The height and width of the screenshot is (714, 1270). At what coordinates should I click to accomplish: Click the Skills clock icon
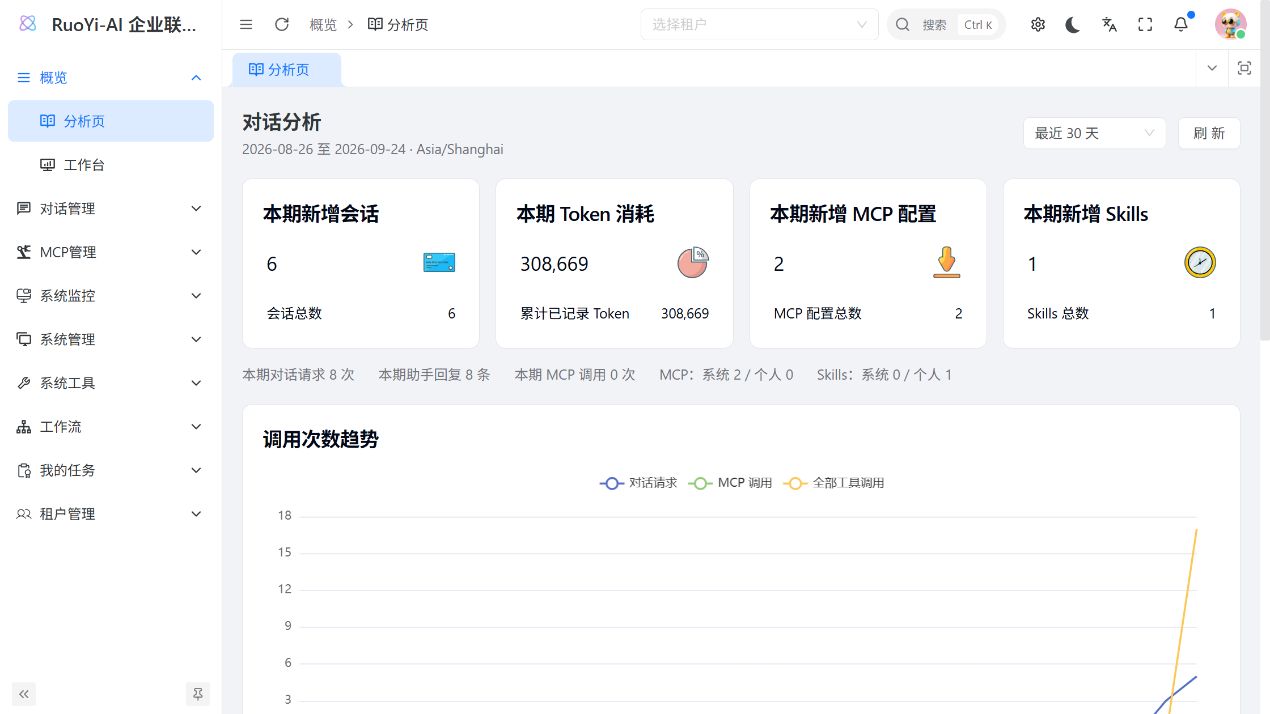1200,263
